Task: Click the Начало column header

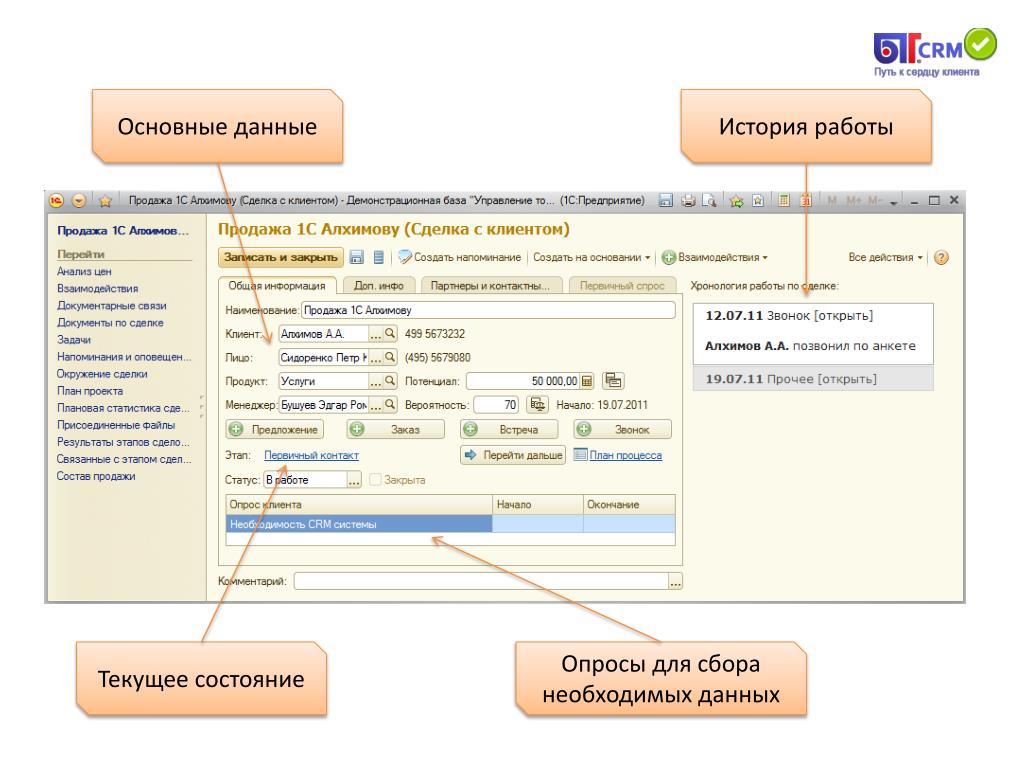Action: tap(537, 504)
